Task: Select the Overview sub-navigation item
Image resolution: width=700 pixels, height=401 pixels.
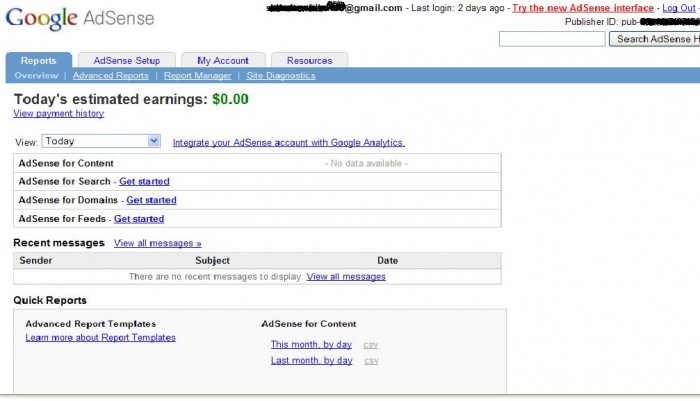Action: click(x=36, y=75)
